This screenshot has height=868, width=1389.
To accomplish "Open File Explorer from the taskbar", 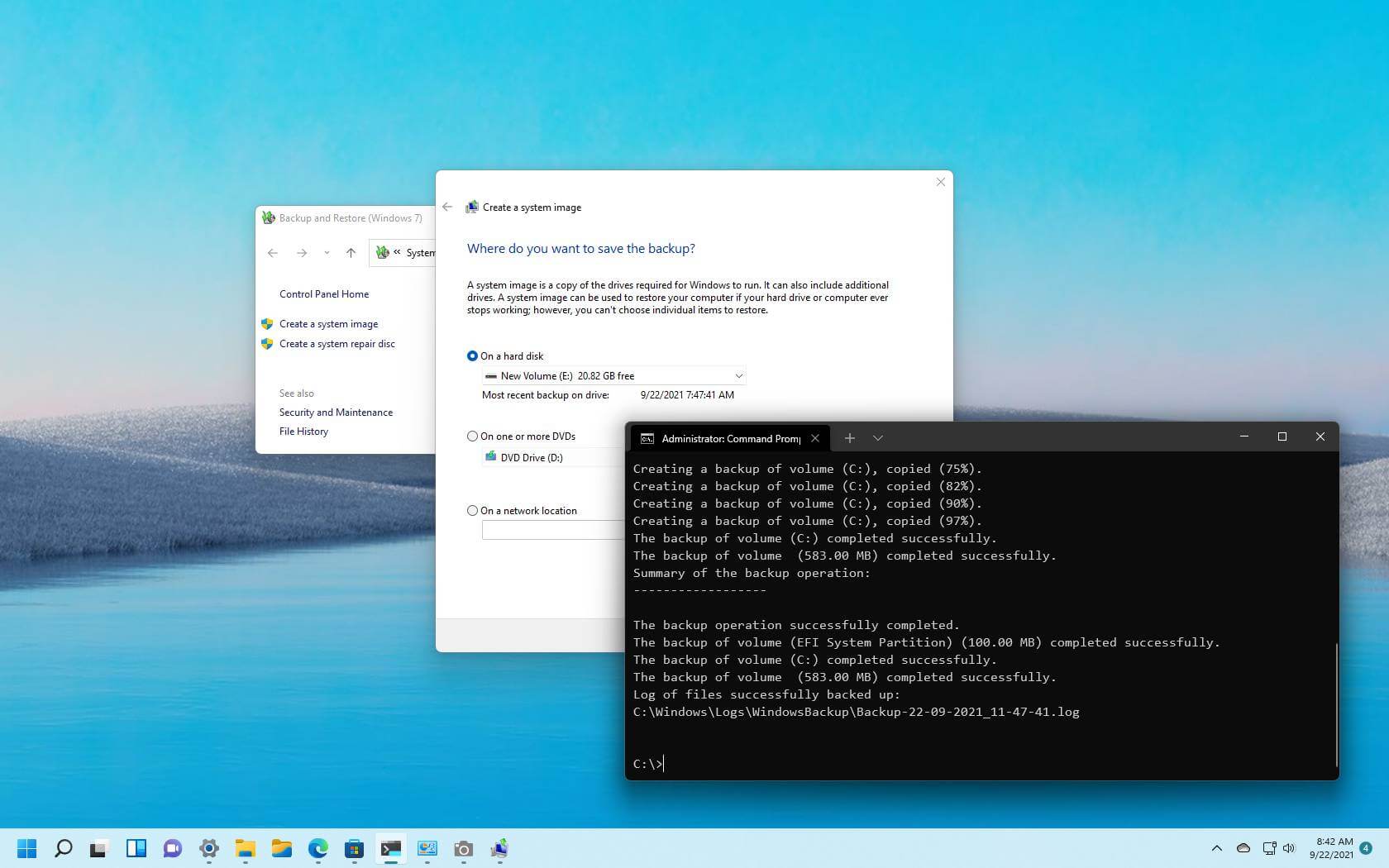I will [x=282, y=848].
